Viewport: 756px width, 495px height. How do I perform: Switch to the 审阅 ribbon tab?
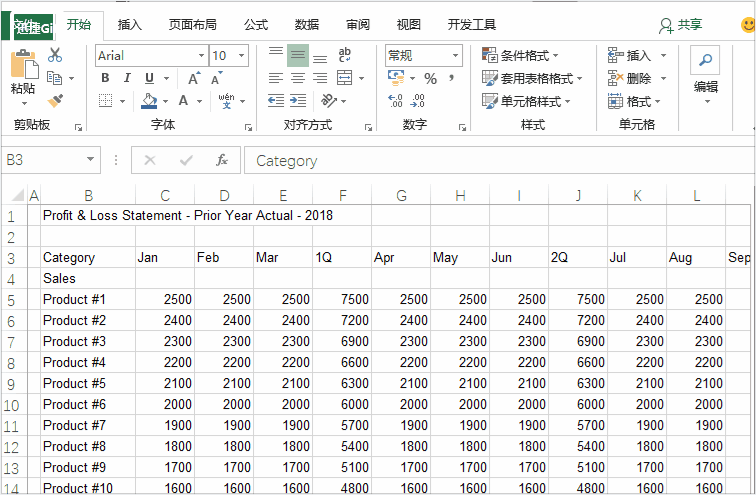[358, 25]
